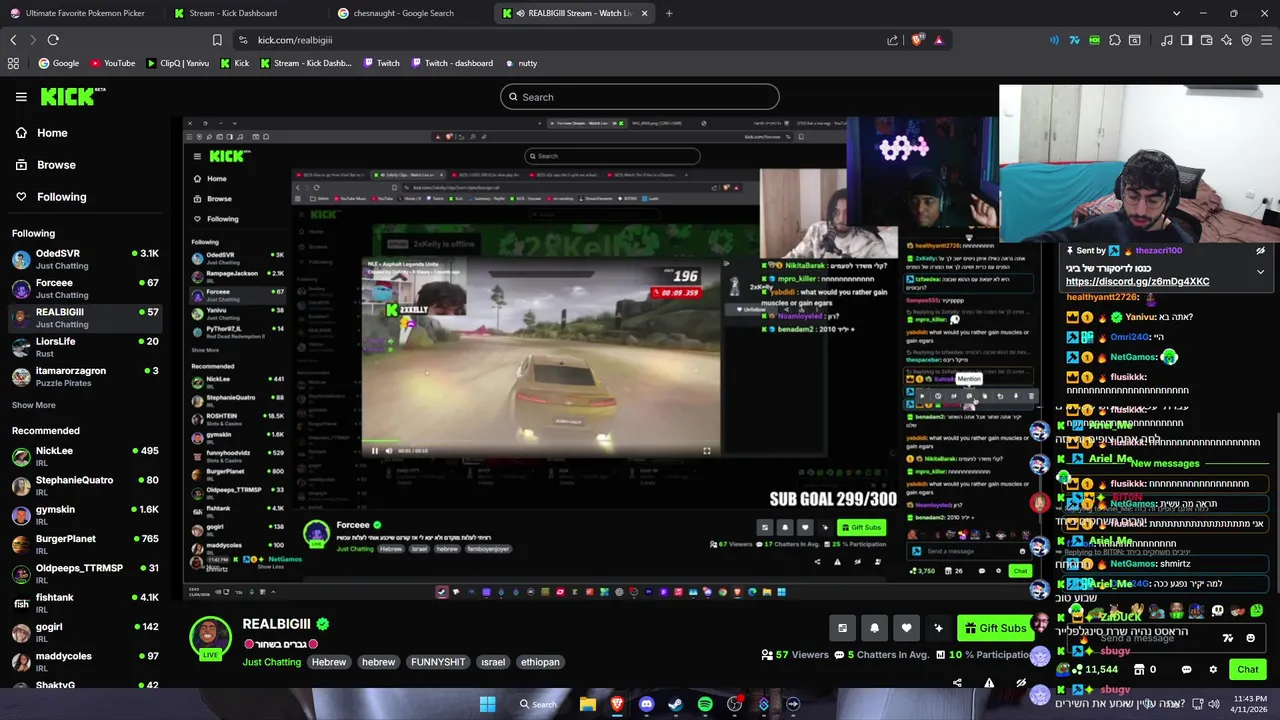Image resolution: width=1280 pixels, height=720 pixels.
Task: Open maddycoles recommended channel
Action: click(85, 661)
